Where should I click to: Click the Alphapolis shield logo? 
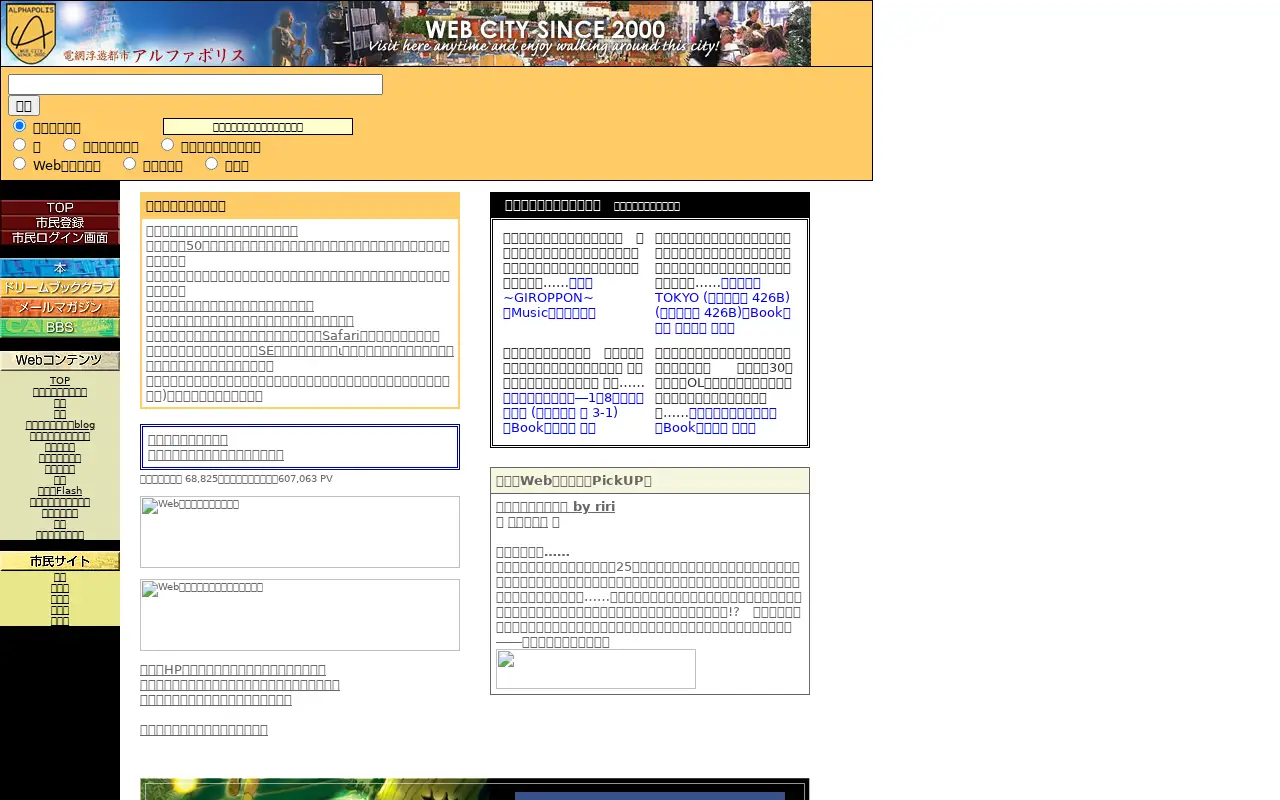31,33
